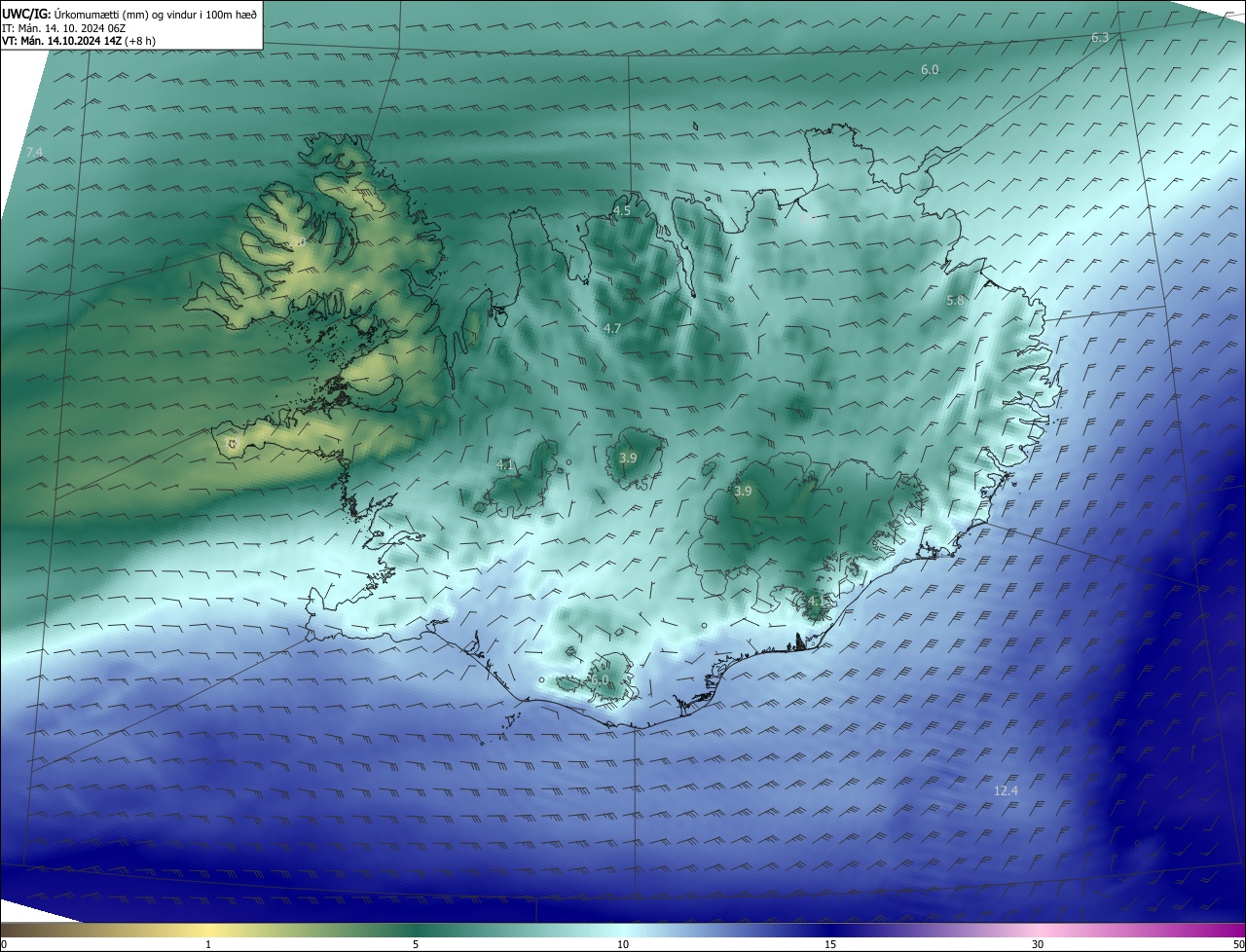Click the 4.5 value label on the map
The image size is (1246, 952).
click(x=621, y=210)
